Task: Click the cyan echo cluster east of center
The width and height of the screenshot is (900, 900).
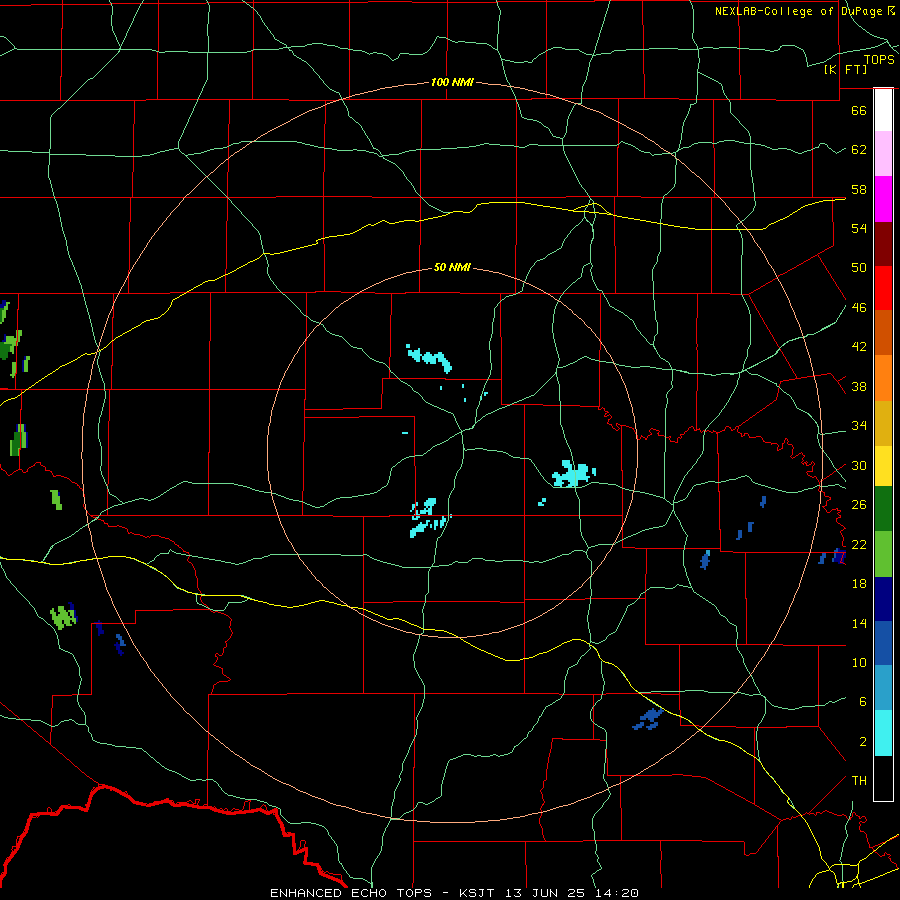Action: (x=573, y=474)
